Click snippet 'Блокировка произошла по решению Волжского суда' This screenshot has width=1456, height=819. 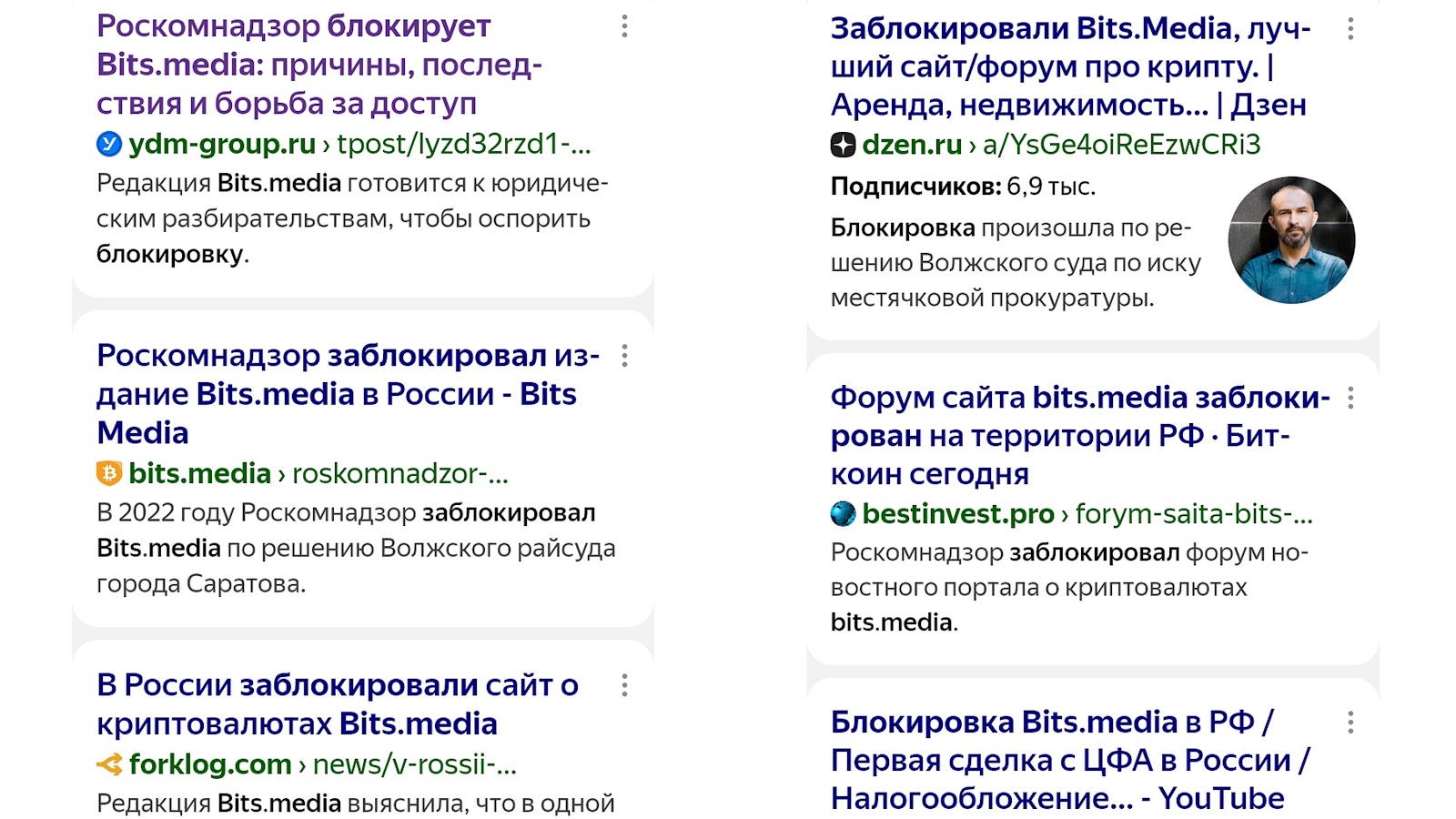[x=1016, y=263]
